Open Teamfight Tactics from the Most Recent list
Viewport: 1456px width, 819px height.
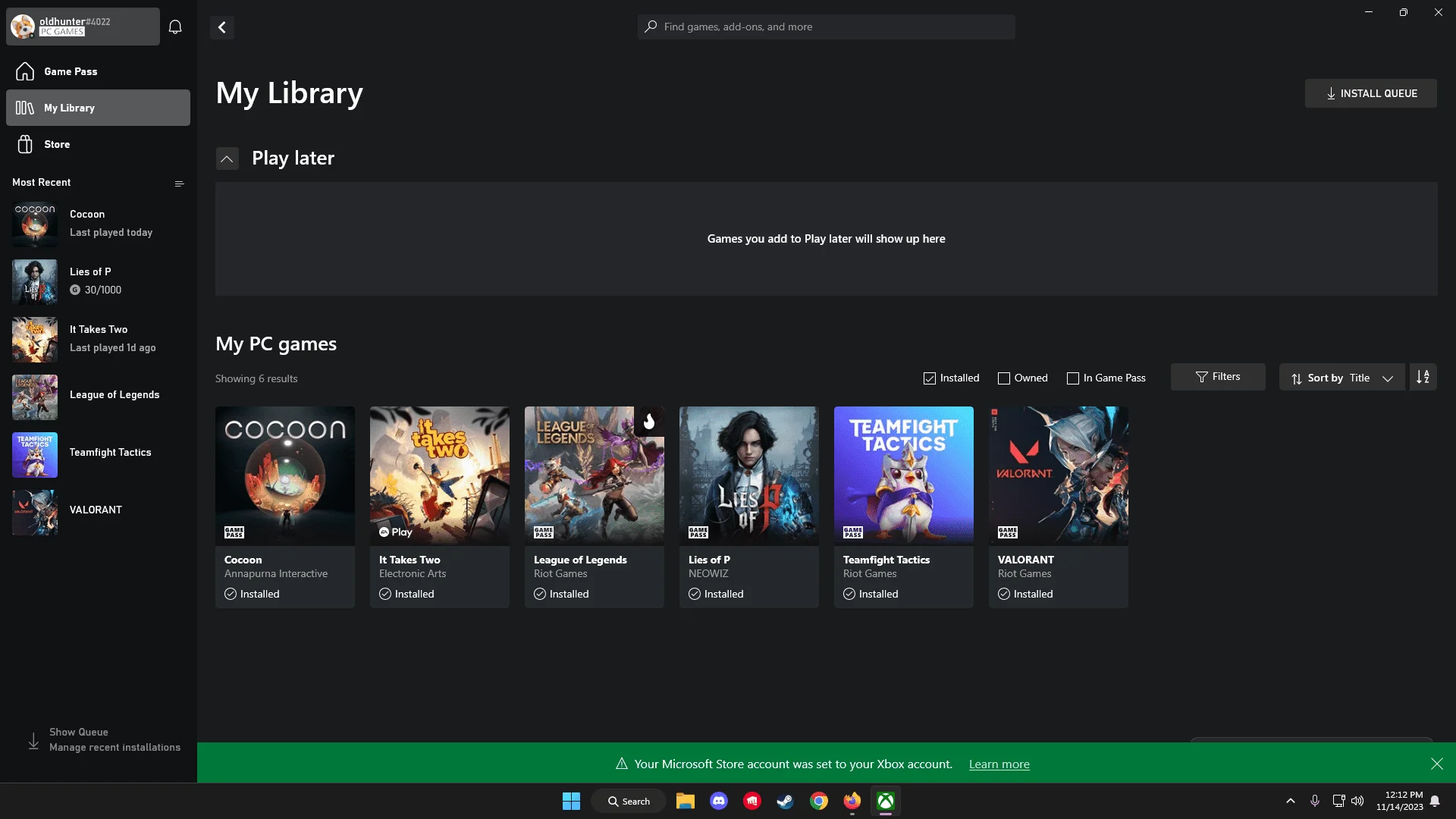98,454
